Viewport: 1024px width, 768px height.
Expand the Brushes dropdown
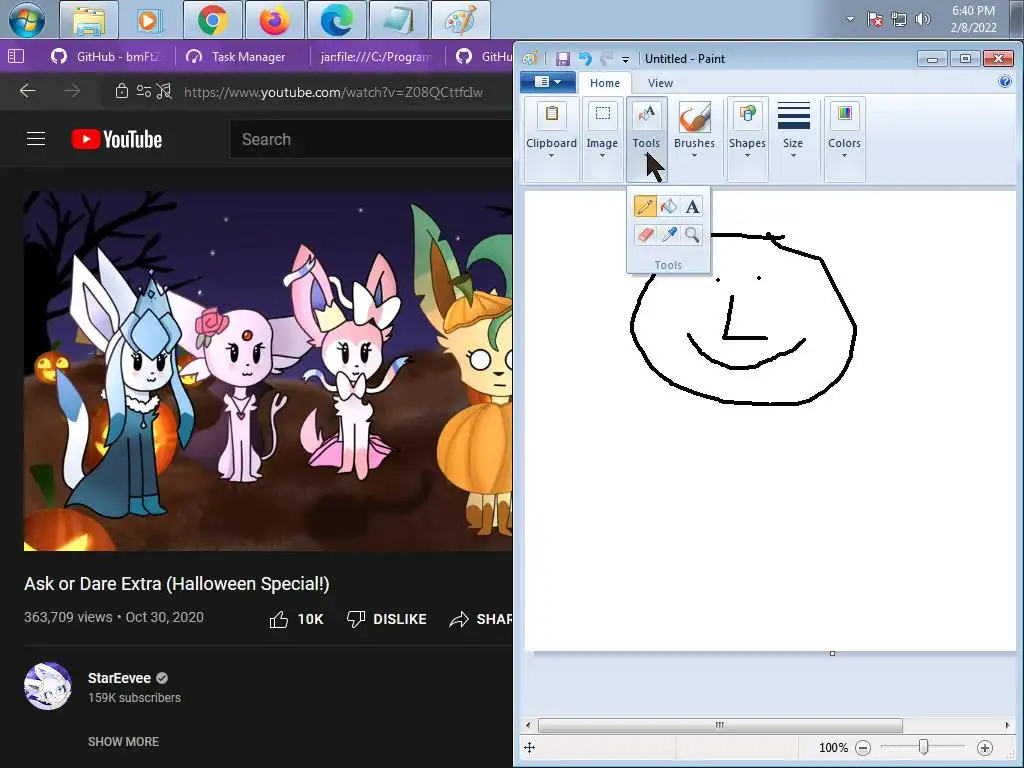pos(694,138)
